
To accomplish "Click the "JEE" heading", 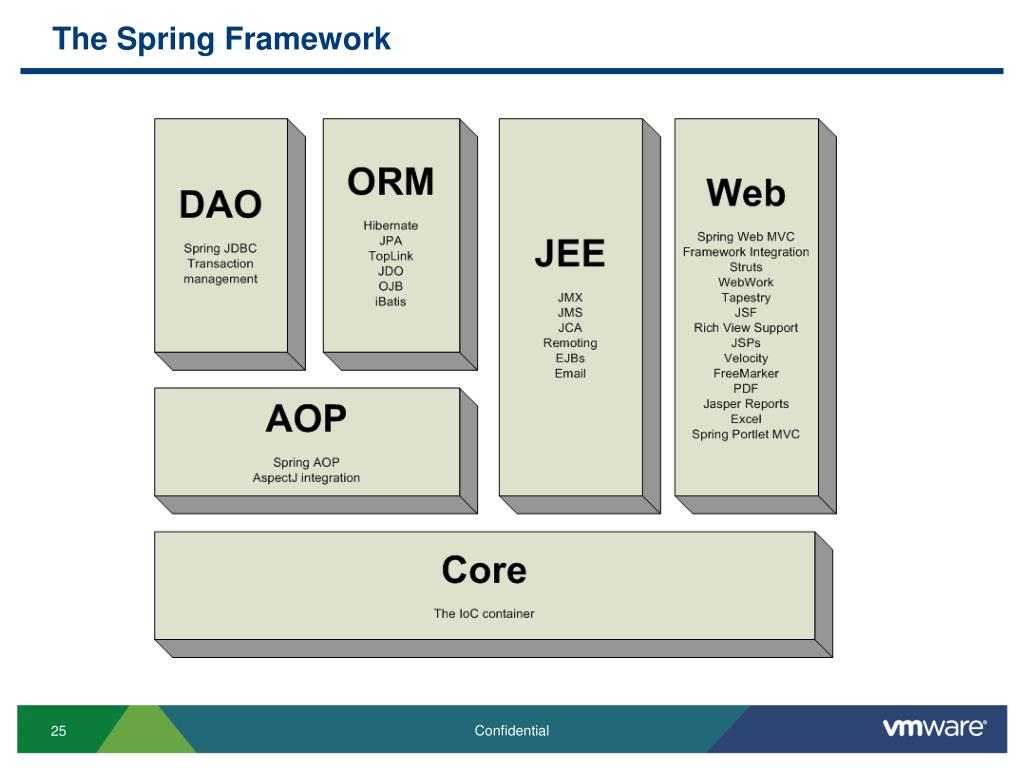I will click(570, 253).
